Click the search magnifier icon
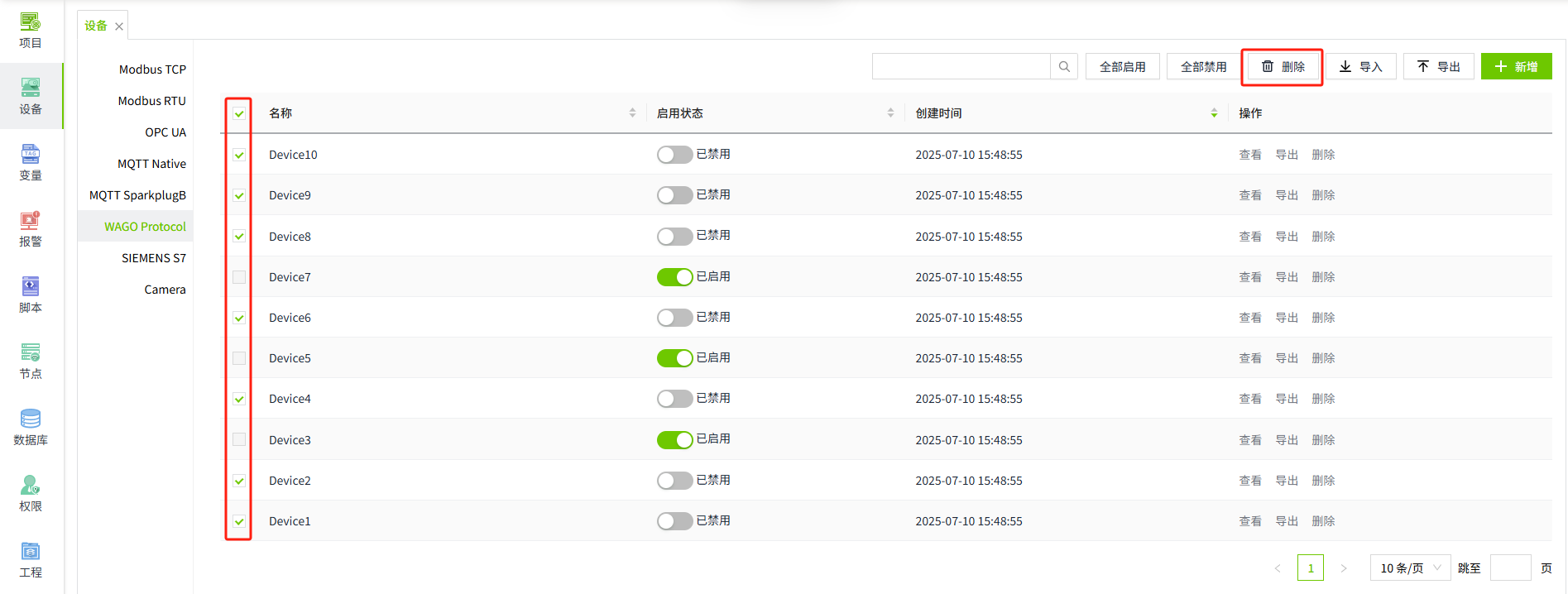The image size is (1568, 594). tap(1064, 66)
